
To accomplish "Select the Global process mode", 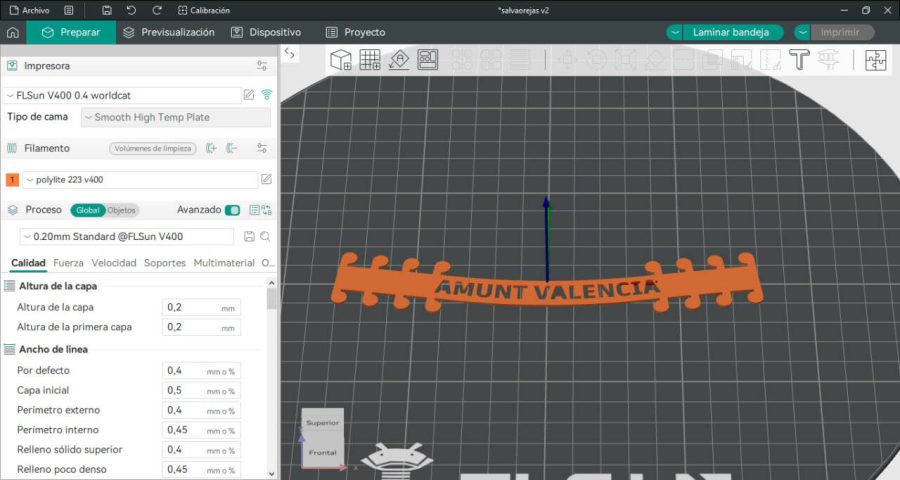I will [88, 210].
